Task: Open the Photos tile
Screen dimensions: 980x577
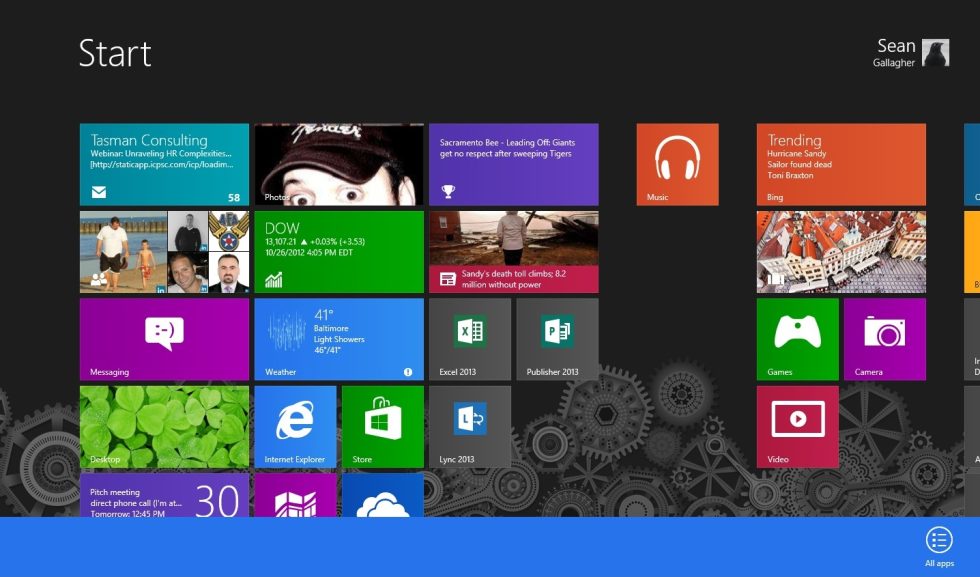Action: [x=336, y=163]
